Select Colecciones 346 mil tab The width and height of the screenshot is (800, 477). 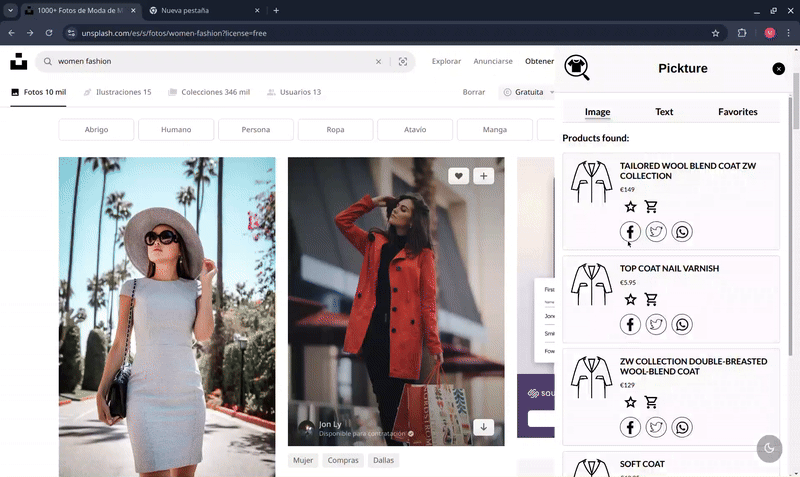209,92
